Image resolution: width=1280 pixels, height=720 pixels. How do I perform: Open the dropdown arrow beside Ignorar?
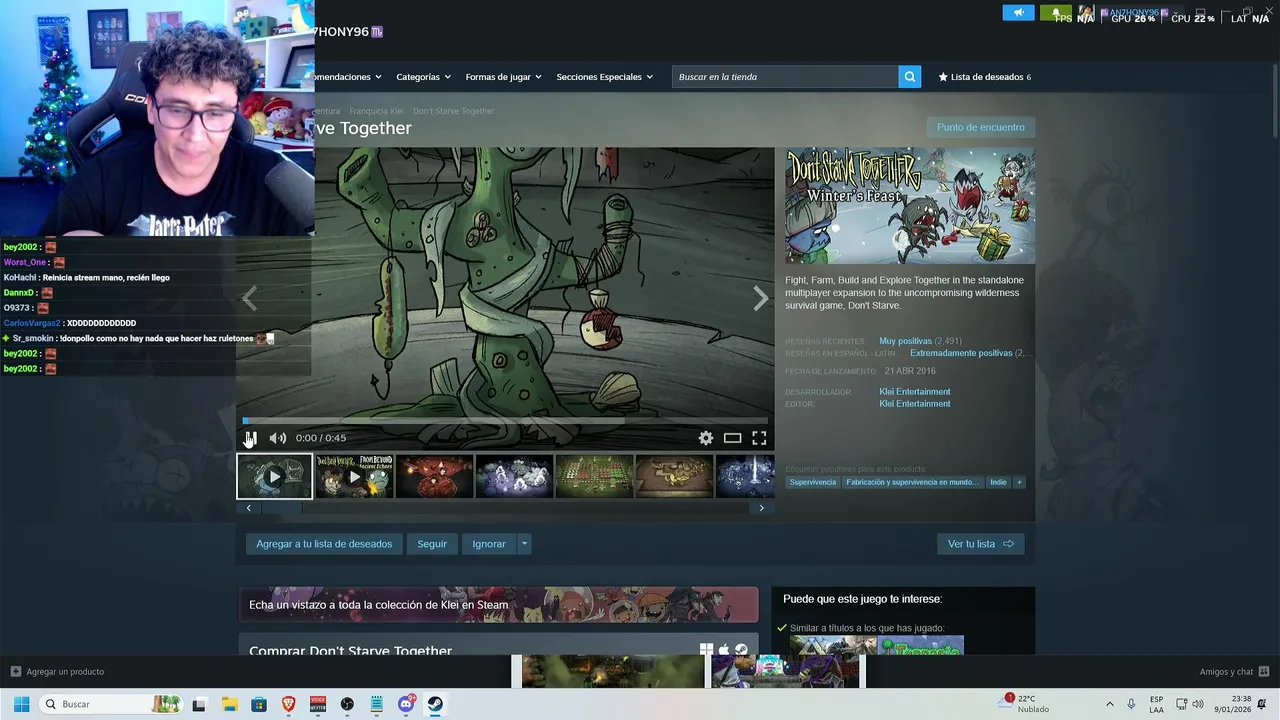coord(524,544)
